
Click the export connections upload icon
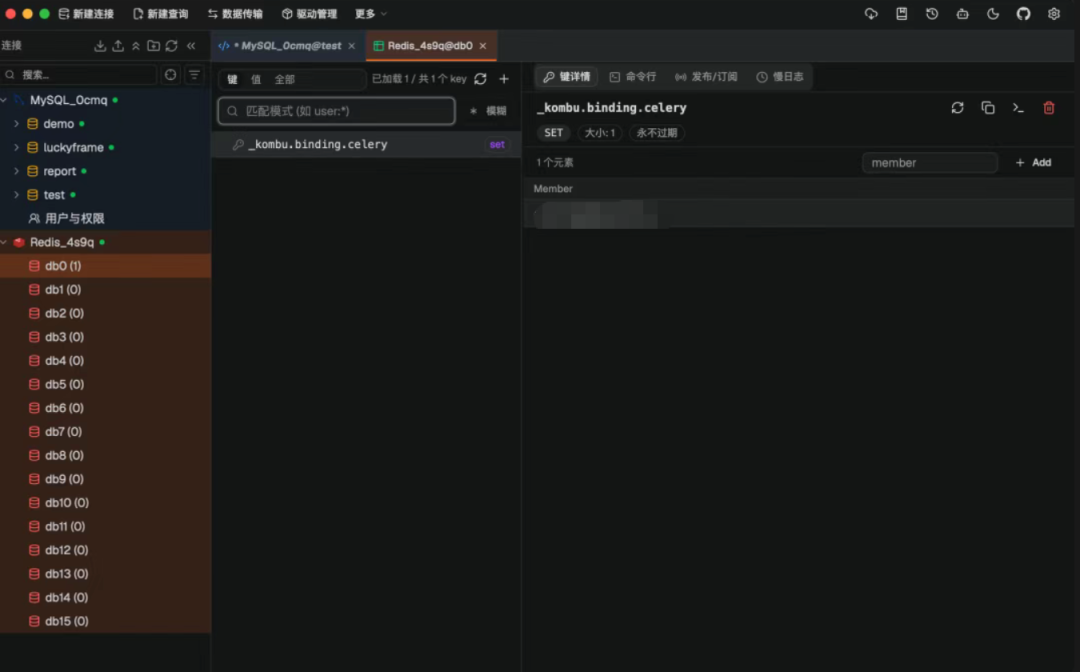point(118,45)
